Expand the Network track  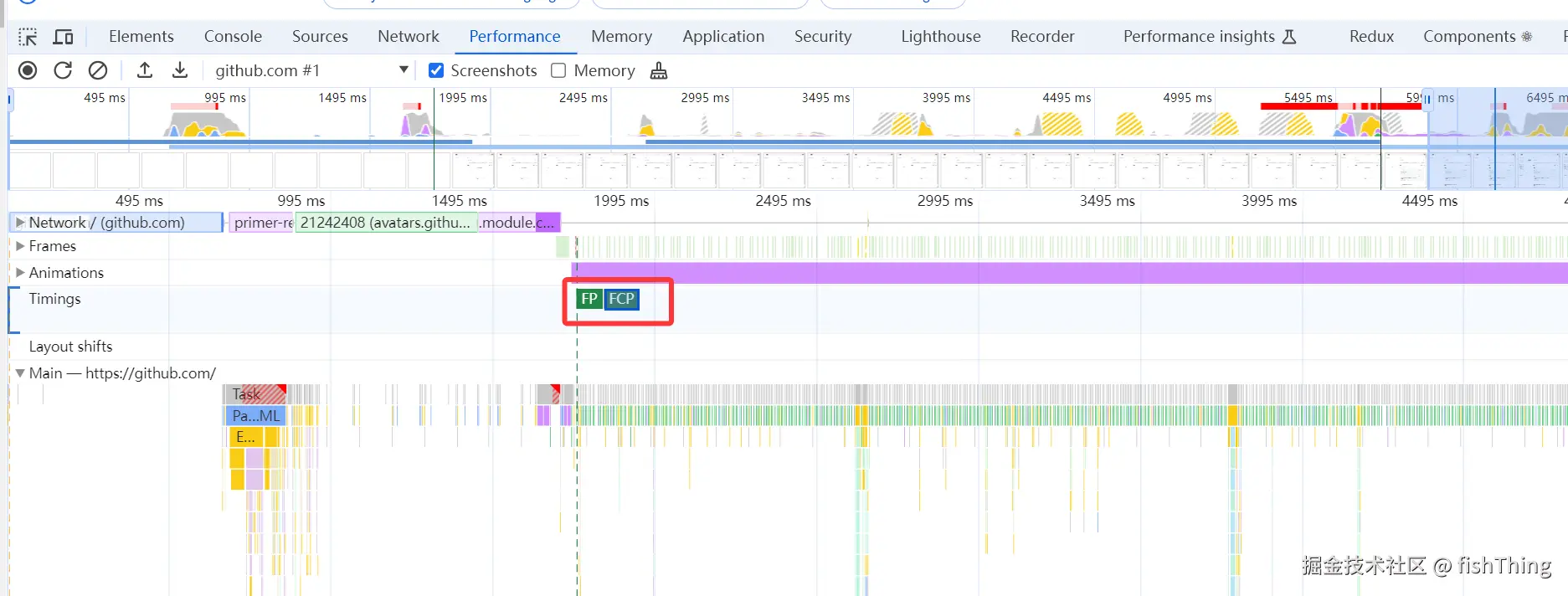point(20,223)
